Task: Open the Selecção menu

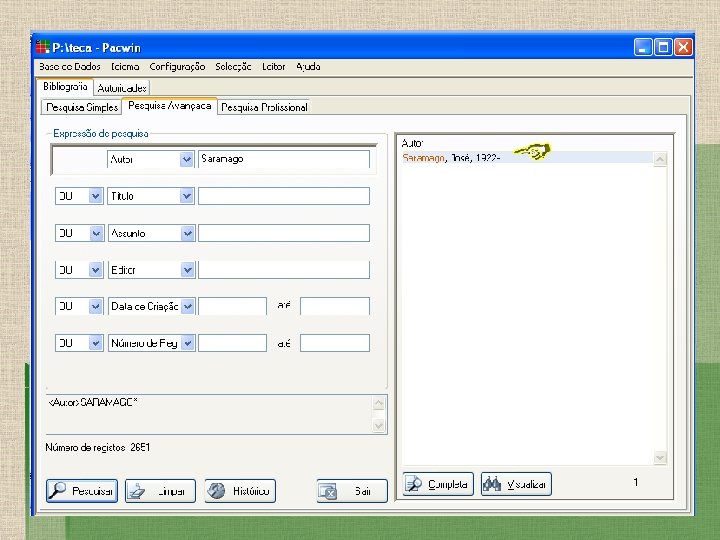Action: pyautogui.click(x=233, y=67)
